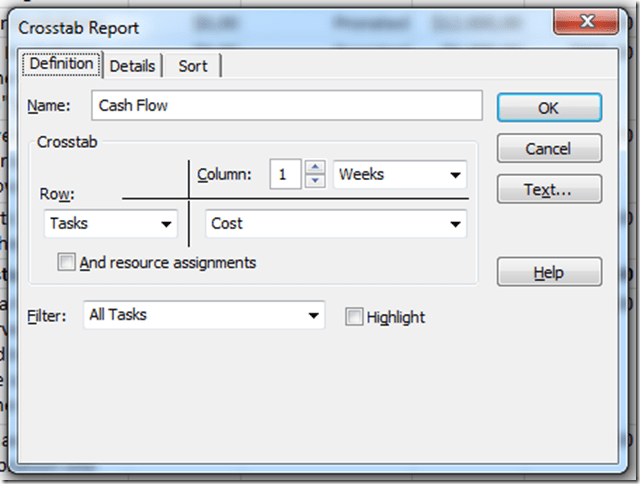Select the Definition tab
Screen dimensions: 640x484
pyautogui.click(x=61, y=64)
